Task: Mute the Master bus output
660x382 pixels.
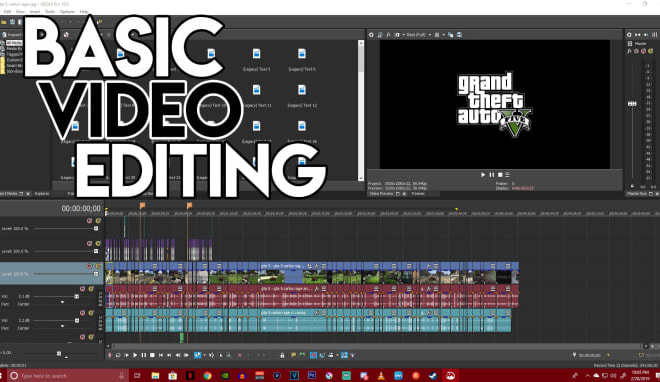Action: tap(643, 51)
